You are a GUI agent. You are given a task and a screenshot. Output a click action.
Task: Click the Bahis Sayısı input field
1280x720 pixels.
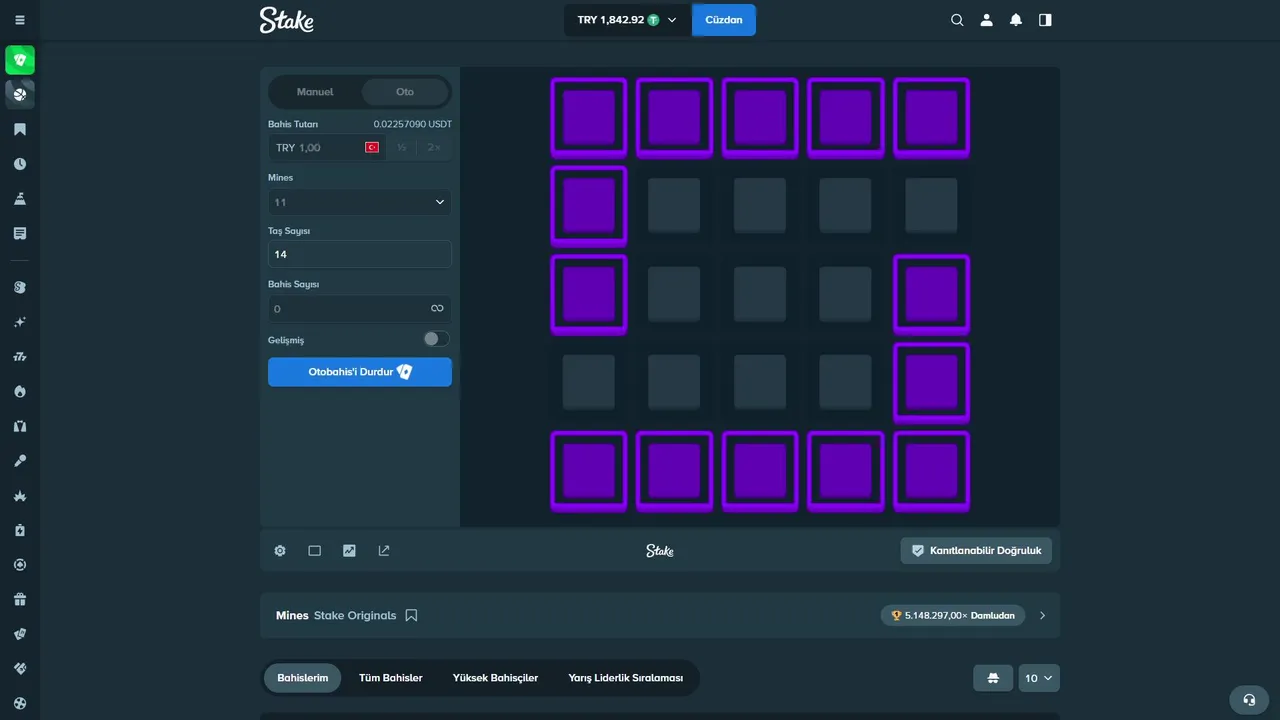tap(360, 309)
